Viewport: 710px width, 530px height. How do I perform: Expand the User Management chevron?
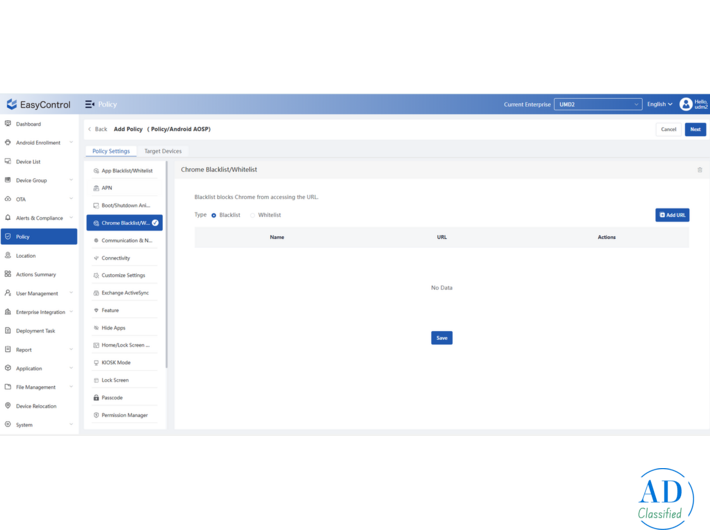click(x=71, y=293)
